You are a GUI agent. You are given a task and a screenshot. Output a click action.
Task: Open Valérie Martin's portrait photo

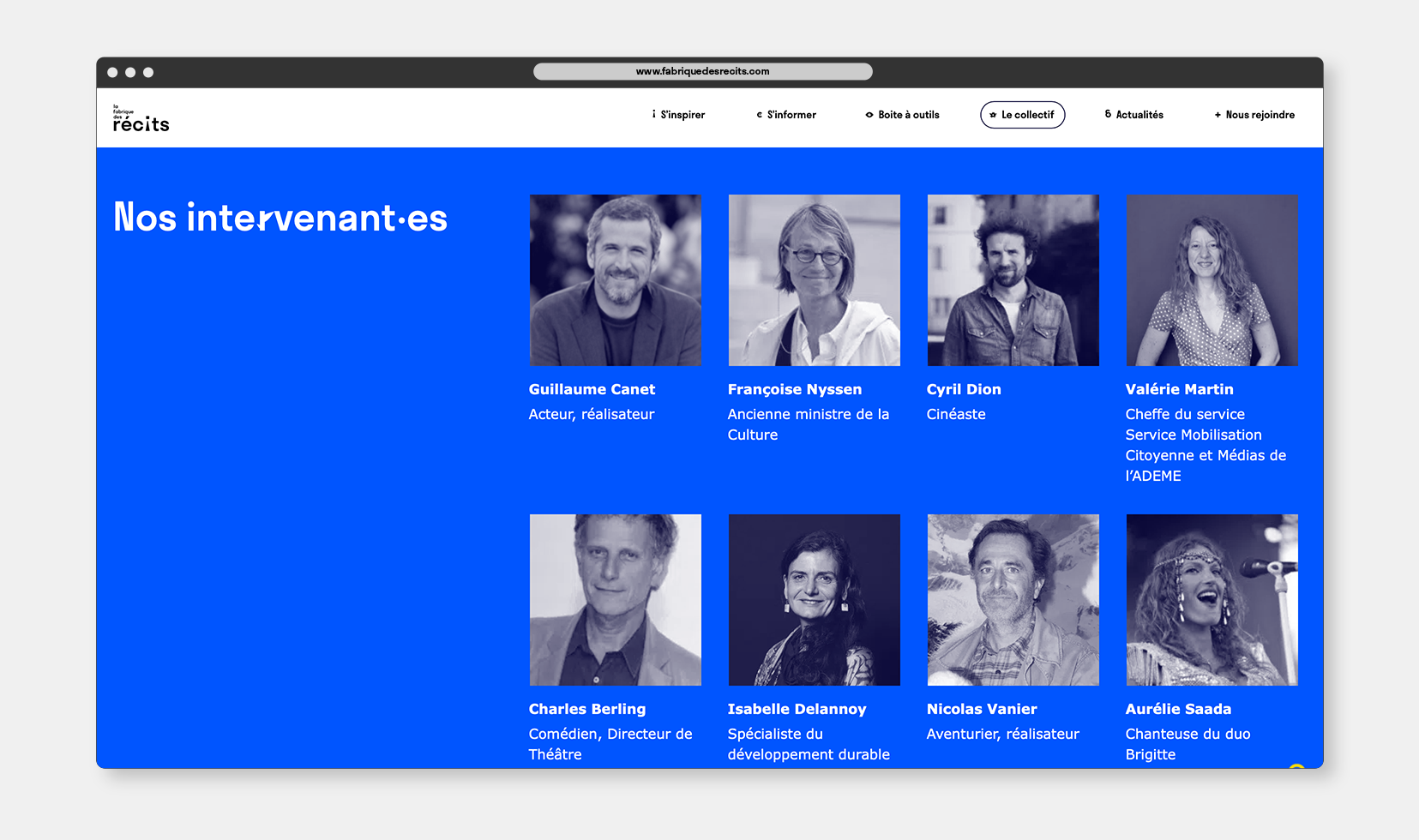(x=1212, y=280)
